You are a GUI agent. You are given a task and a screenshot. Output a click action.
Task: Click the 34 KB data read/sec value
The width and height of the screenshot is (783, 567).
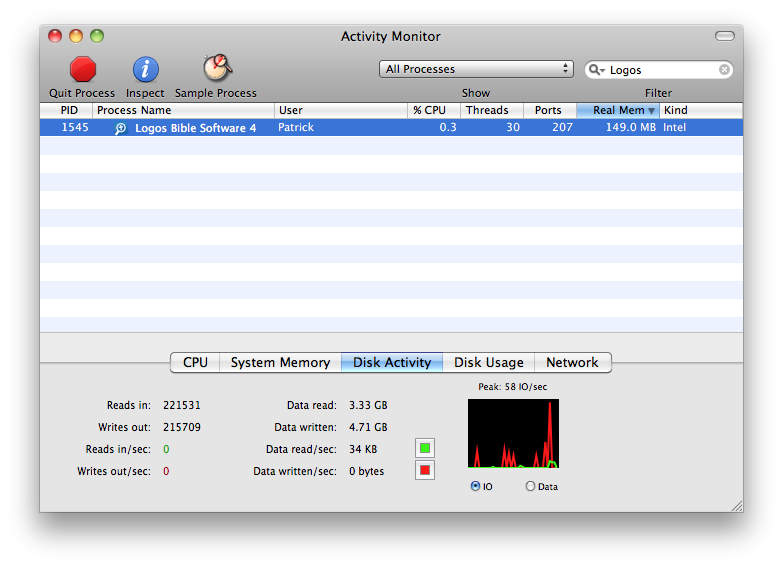tap(363, 449)
